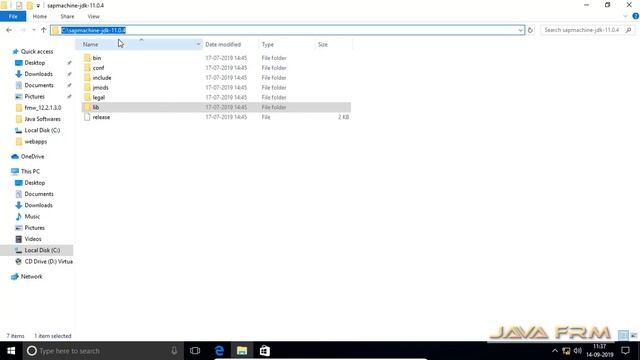The width and height of the screenshot is (640, 360).
Task: Open the webapps folder shortcut
Action: click(x=36, y=142)
